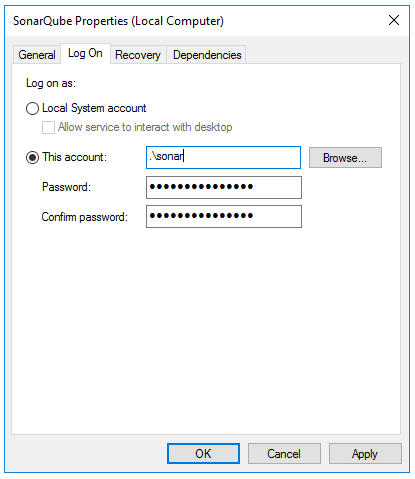Image resolution: width=415 pixels, height=479 pixels.
Task: Confirm changes with the OK button
Action: coord(203,453)
